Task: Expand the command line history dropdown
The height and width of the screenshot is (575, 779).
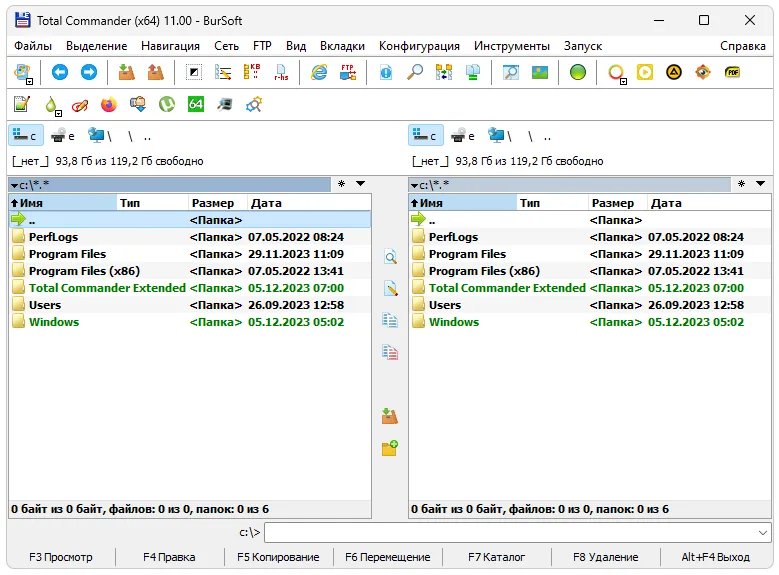Action: pos(763,533)
